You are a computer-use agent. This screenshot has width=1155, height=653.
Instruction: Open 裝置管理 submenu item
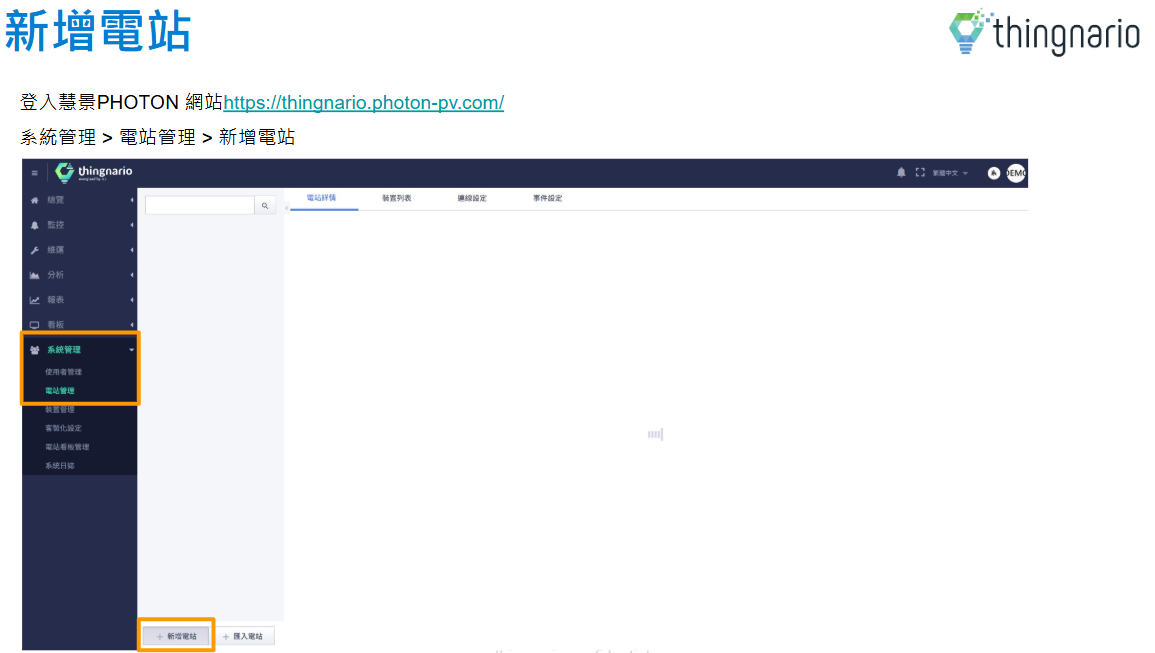[x=60, y=410]
